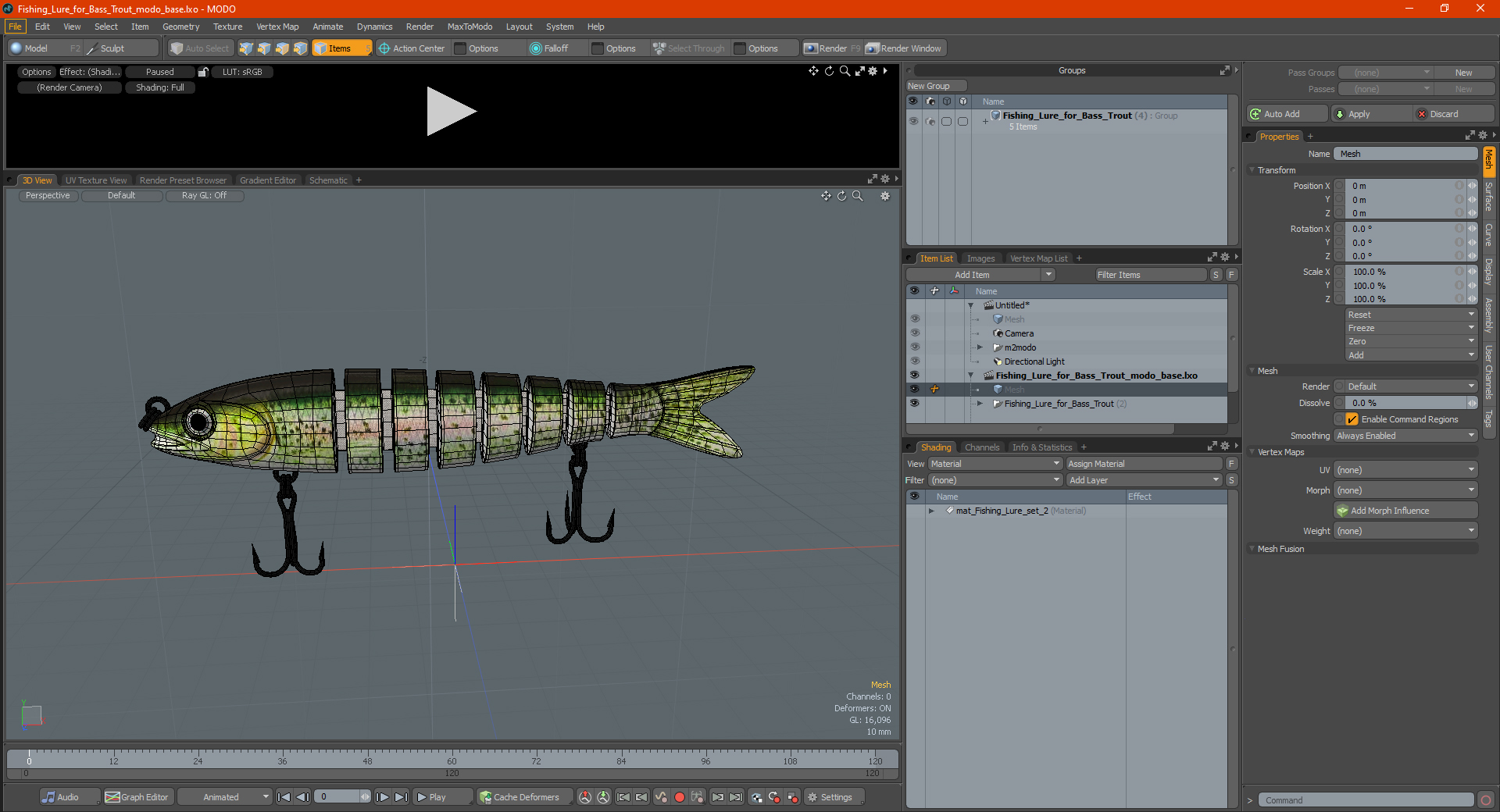Viewport: 1500px width, 812px height.
Task: Click the record keyframe red button
Action: (x=680, y=797)
